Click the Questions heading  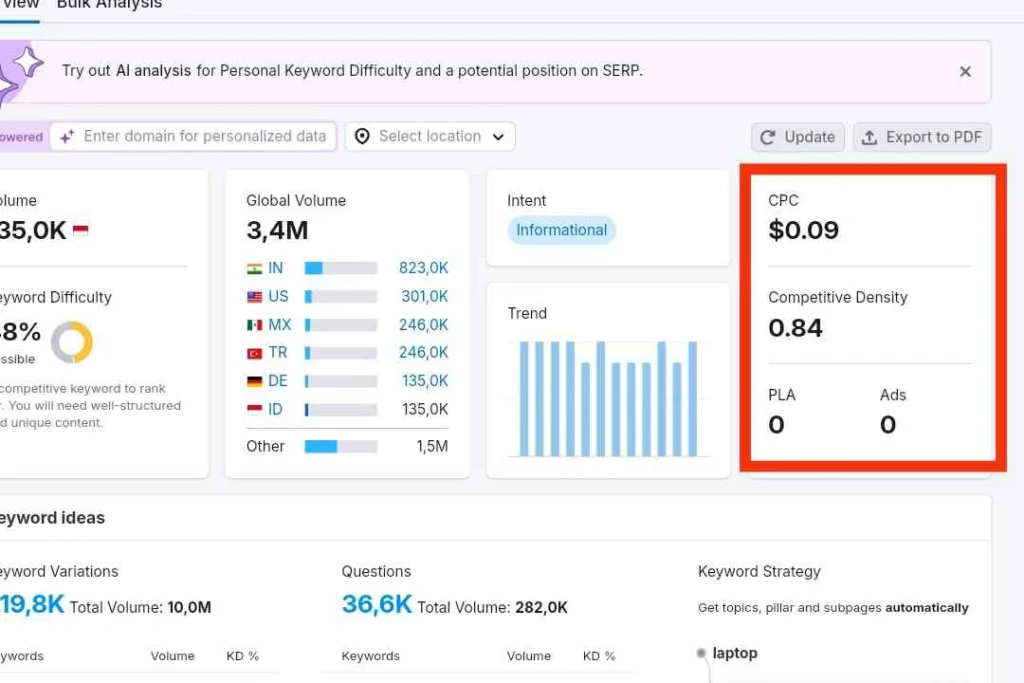(x=376, y=571)
